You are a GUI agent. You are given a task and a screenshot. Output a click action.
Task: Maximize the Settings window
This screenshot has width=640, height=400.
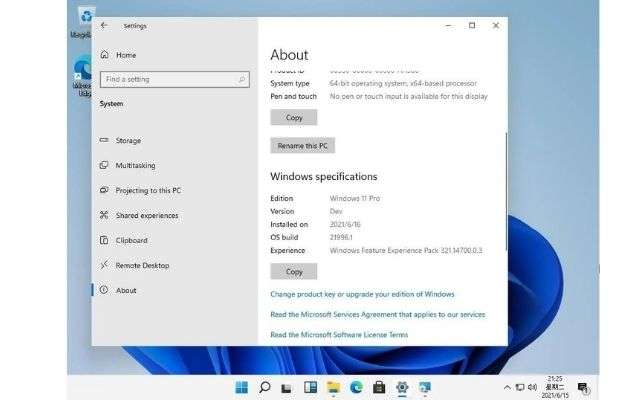click(x=472, y=25)
